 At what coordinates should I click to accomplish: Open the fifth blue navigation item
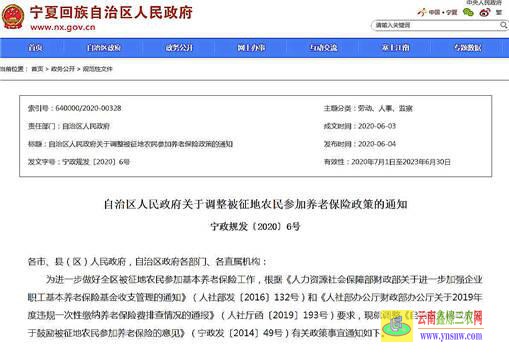coord(323,48)
